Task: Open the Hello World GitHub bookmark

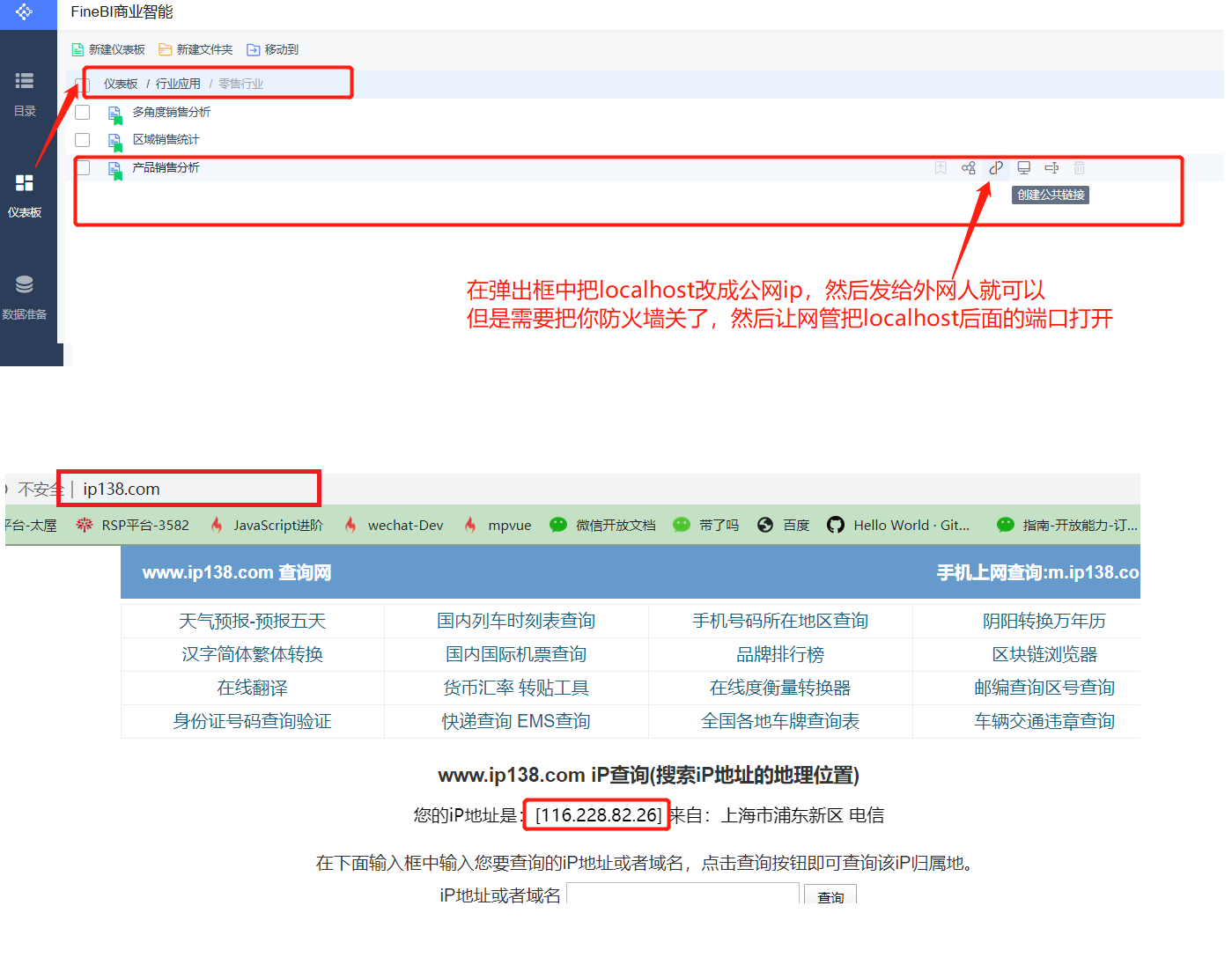Action: (x=898, y=525)
